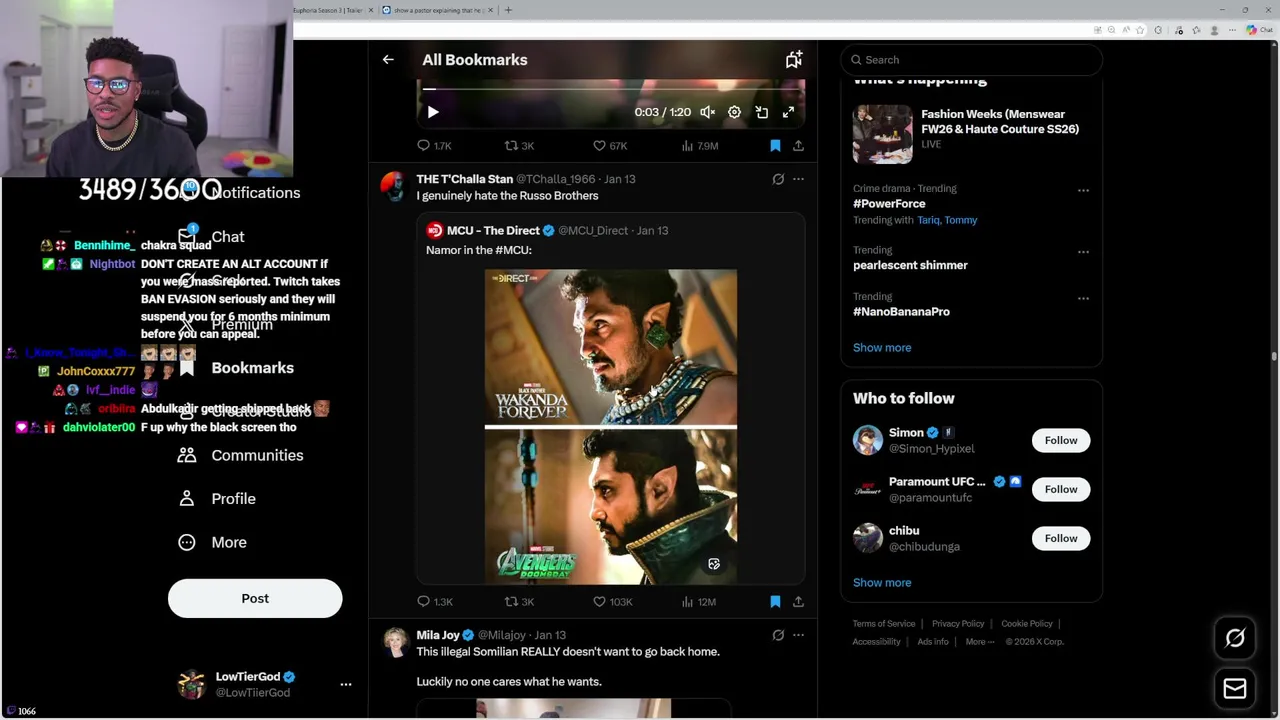Open the Fashion Weeks live event thumbnail
1280x720 pixels.
(883, 134)
